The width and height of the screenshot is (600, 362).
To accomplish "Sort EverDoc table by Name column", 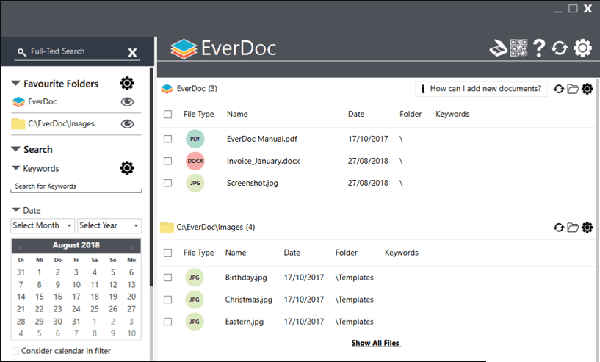I will pyautogui.click(x=237, y=114).
